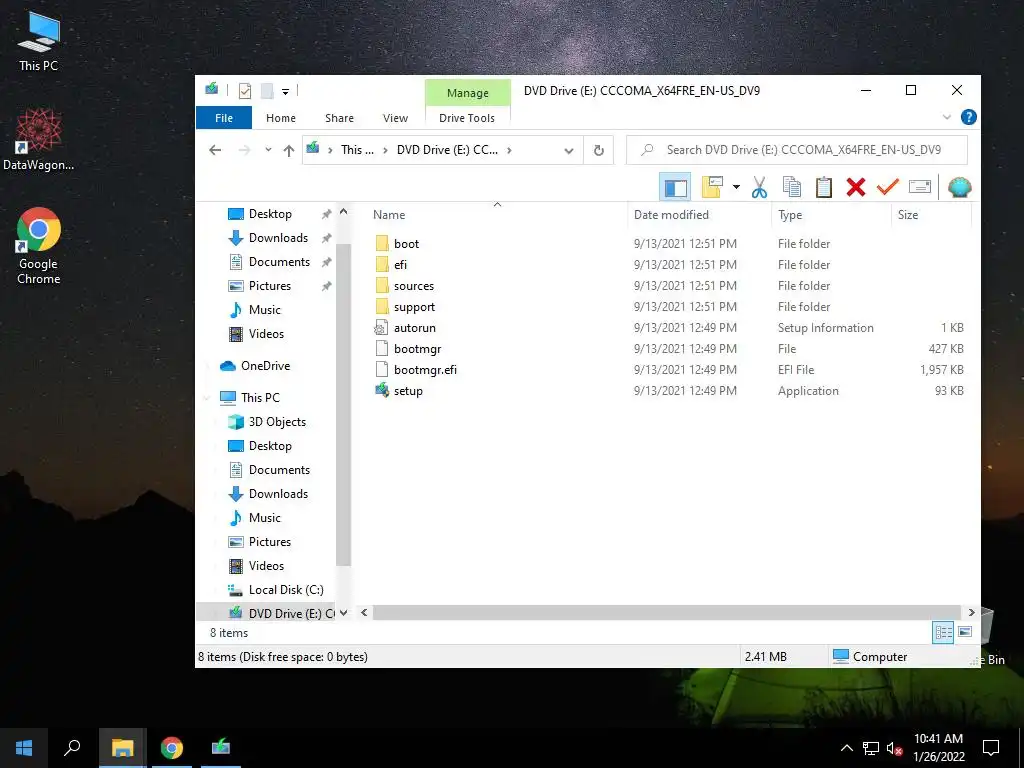1024x768 pixels.
Task: Select the bootmgr.efi file icon
Action: [382, 370]
